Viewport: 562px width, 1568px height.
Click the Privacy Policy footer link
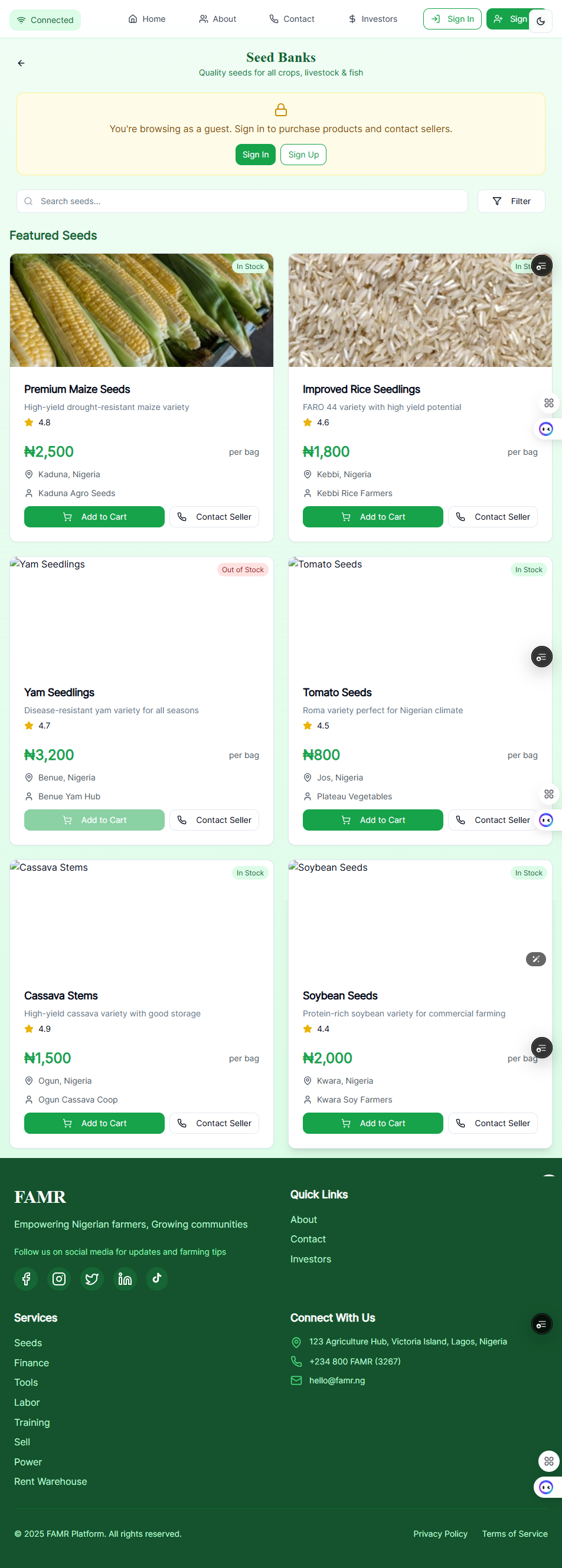pos(440,1533)
